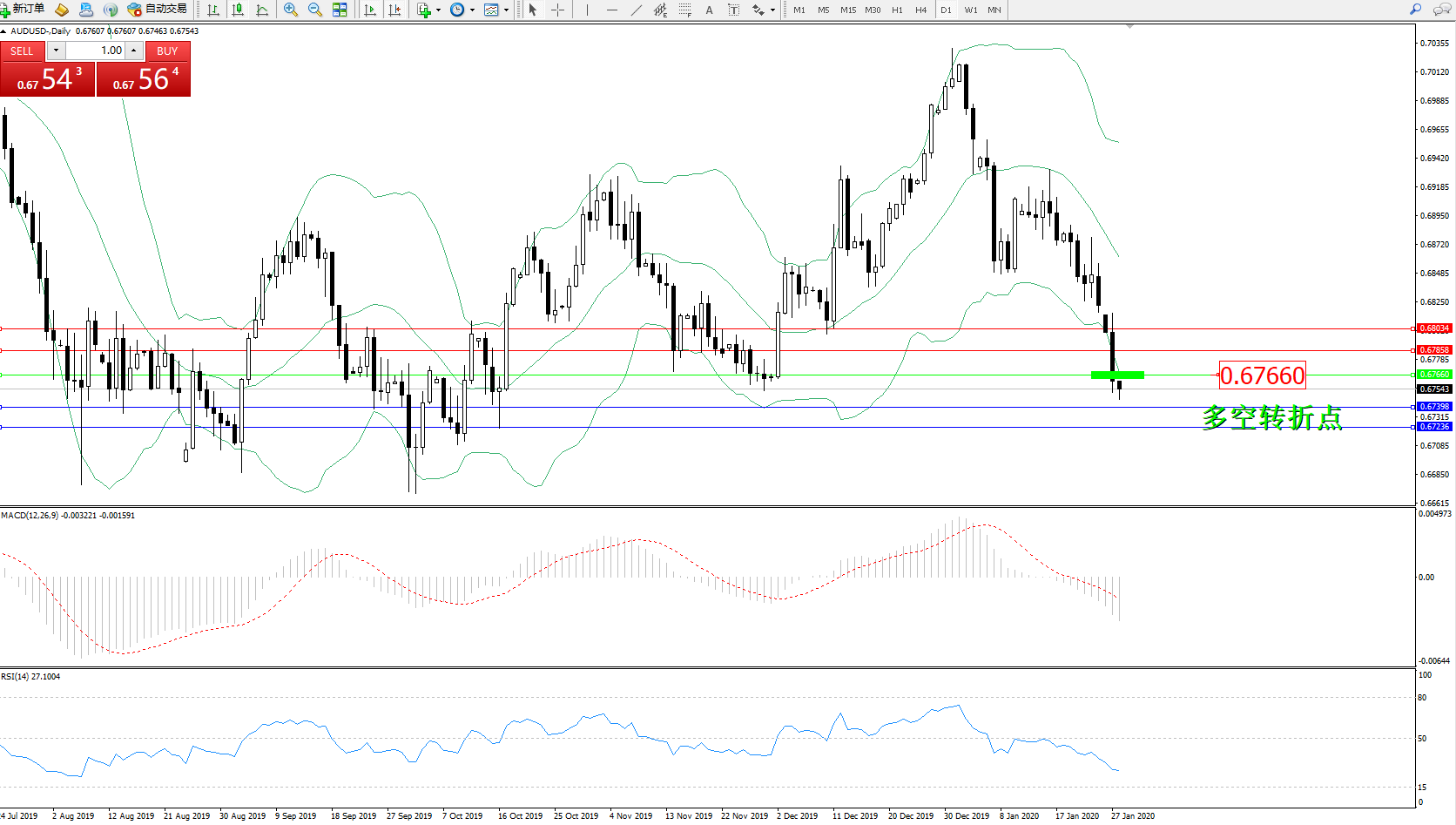This screenshot has height=825, width=1456.
Task: Open the search magnifier at top right
Action: (x=1415, y=10)
